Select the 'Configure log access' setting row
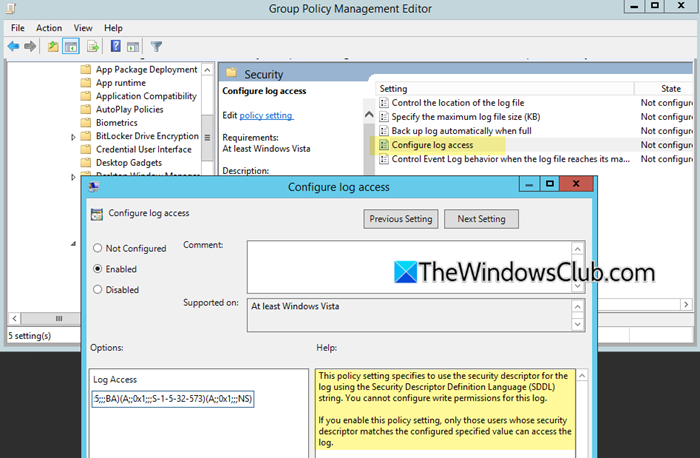The image size is (700, 458). [533, 145]
